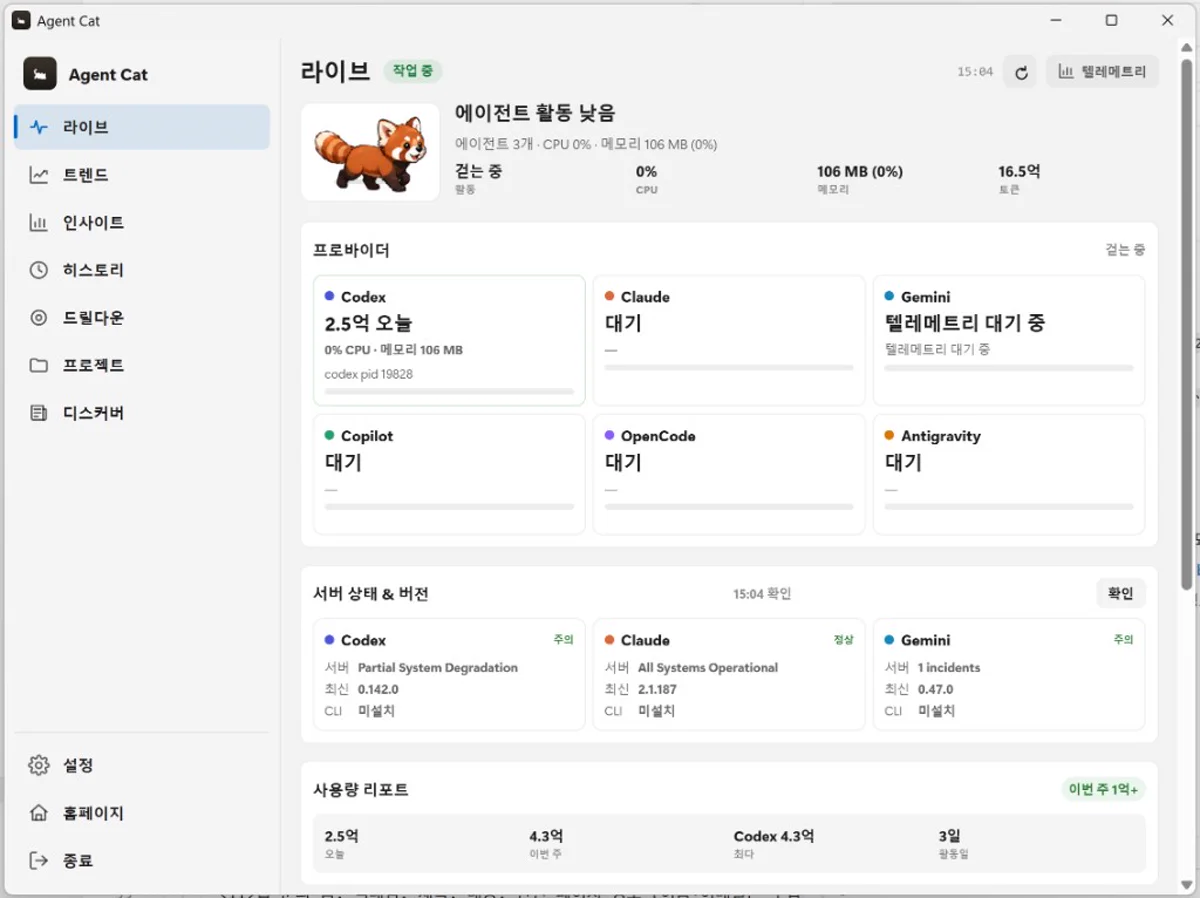Click the 16.5억 token value

(x=1019, y=172)
